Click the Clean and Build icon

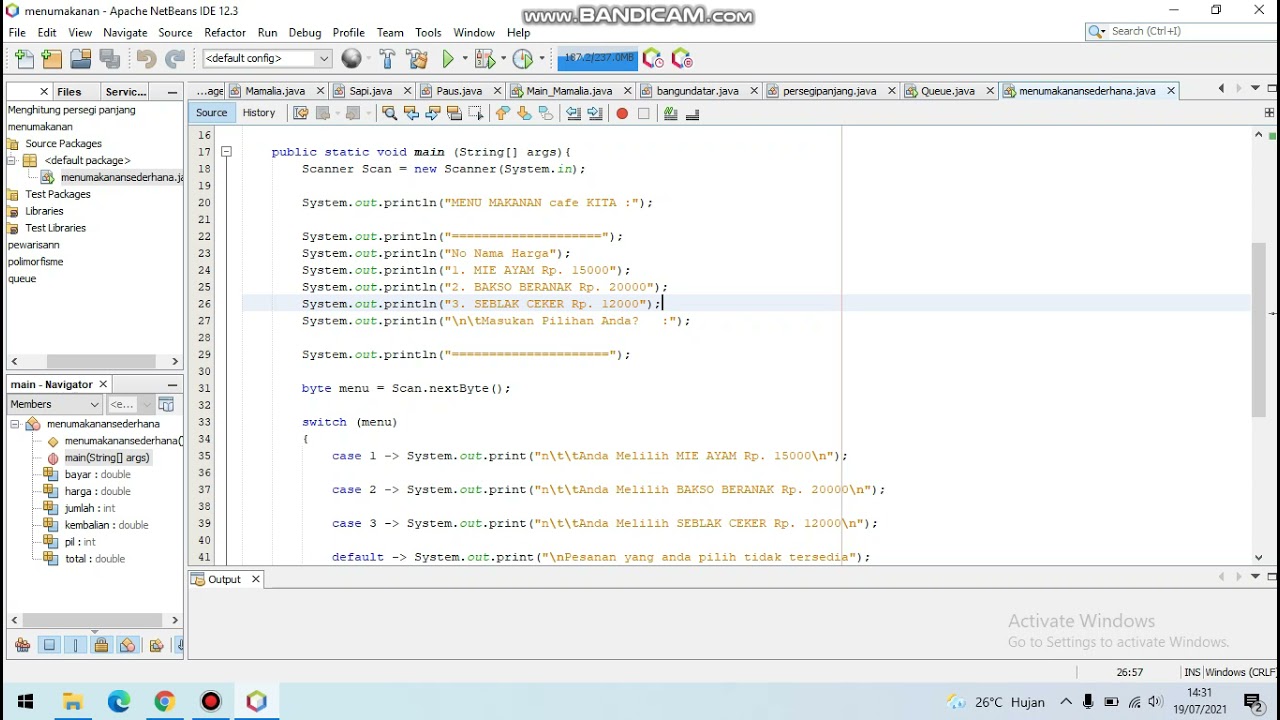click(417, 59)
